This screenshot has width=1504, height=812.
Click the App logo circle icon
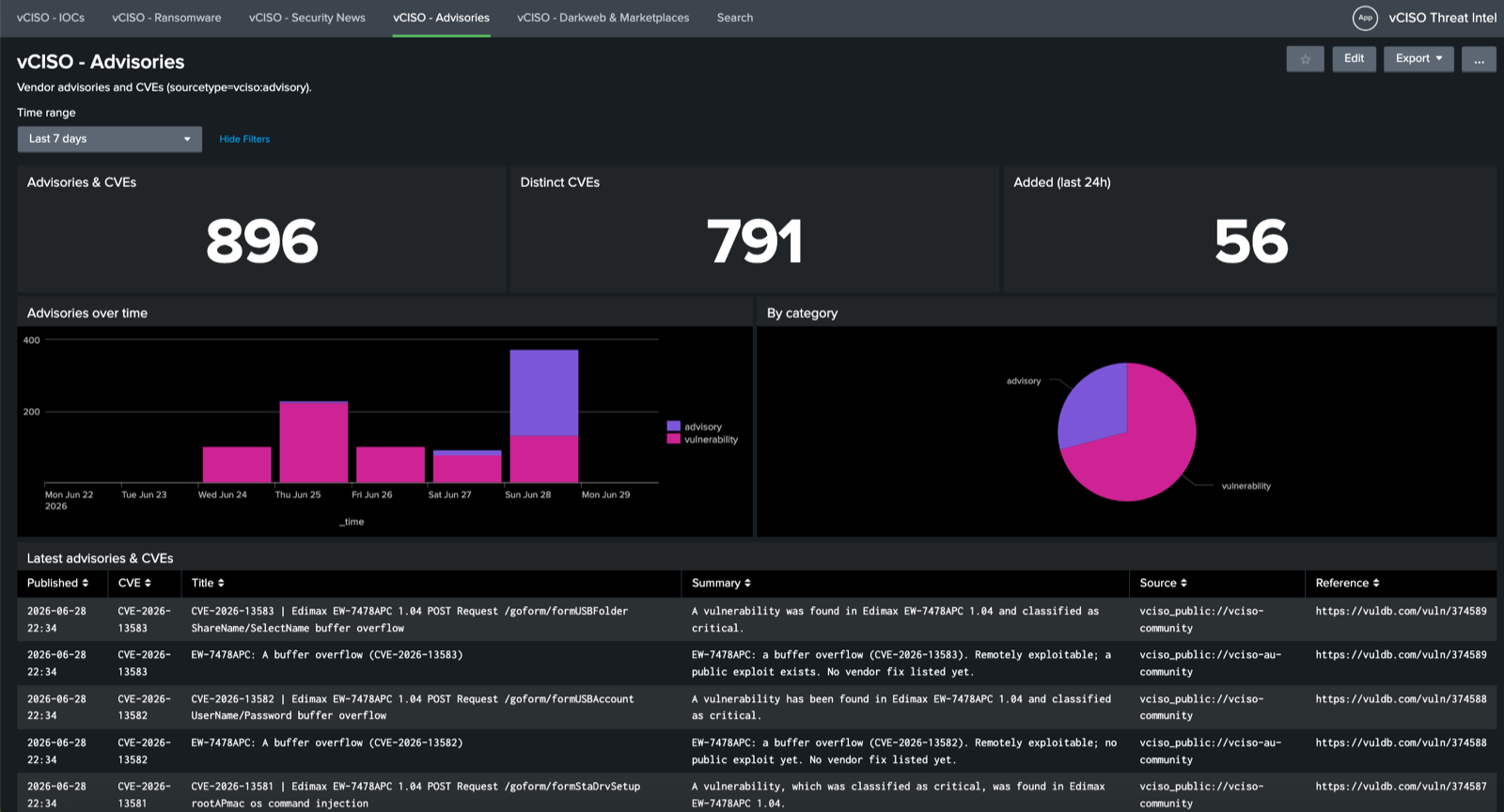(x=1365, y=18)
